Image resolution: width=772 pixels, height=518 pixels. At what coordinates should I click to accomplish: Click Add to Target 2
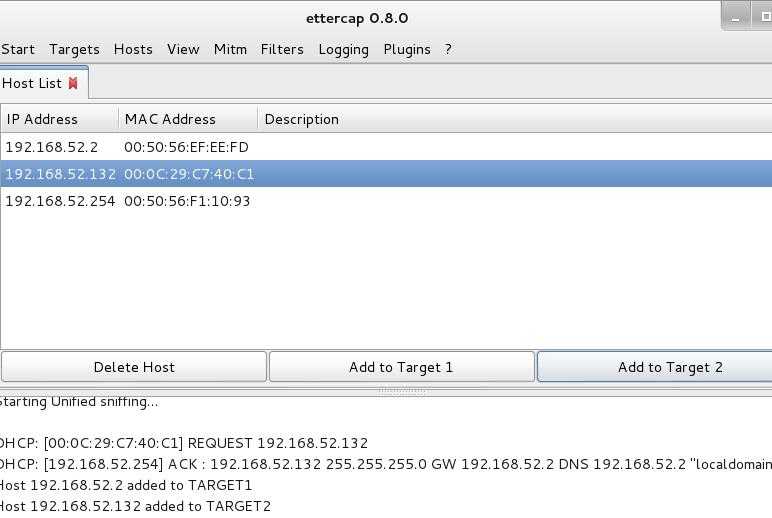tap(669, 367)
